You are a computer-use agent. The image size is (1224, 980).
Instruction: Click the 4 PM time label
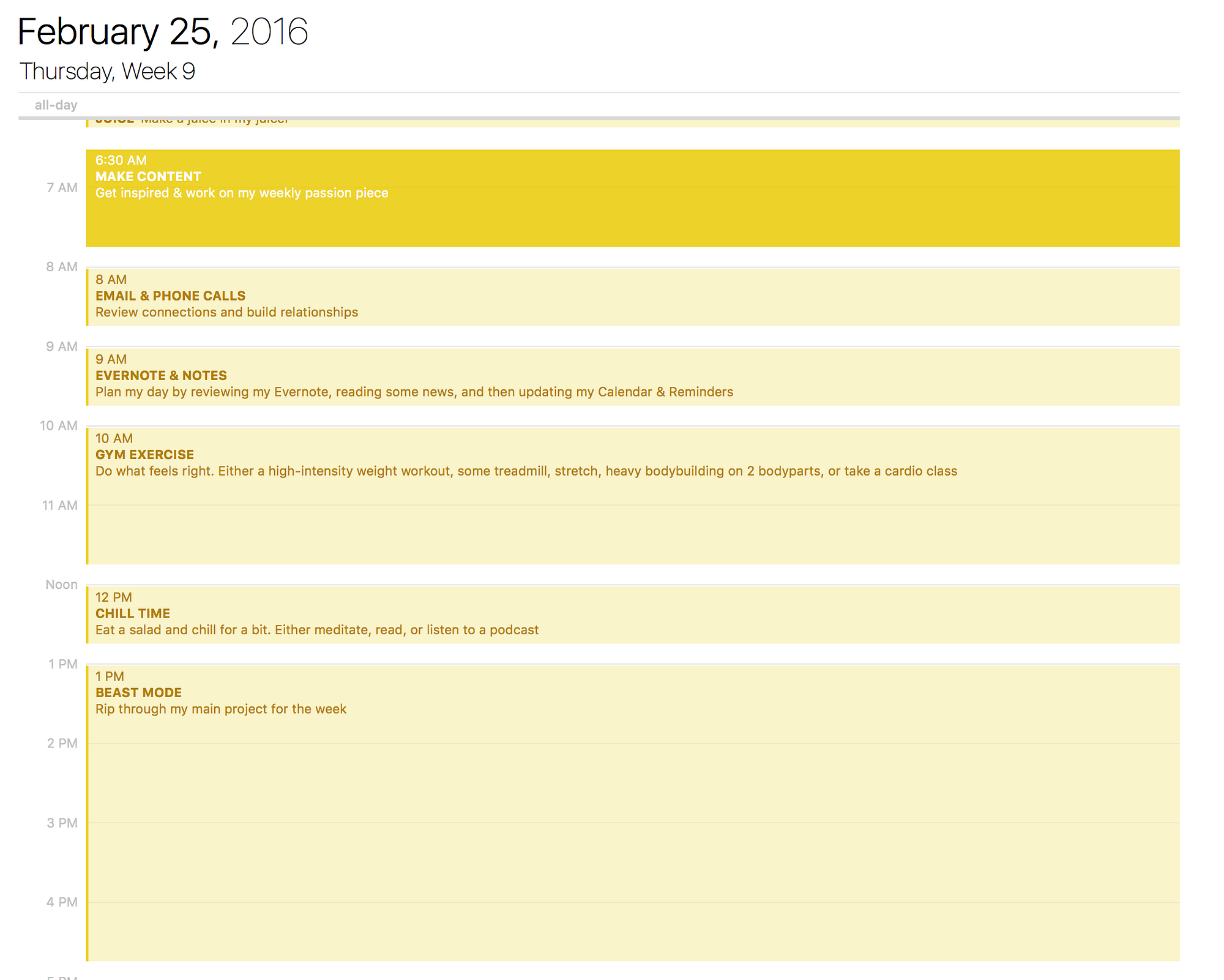[62, 902]
